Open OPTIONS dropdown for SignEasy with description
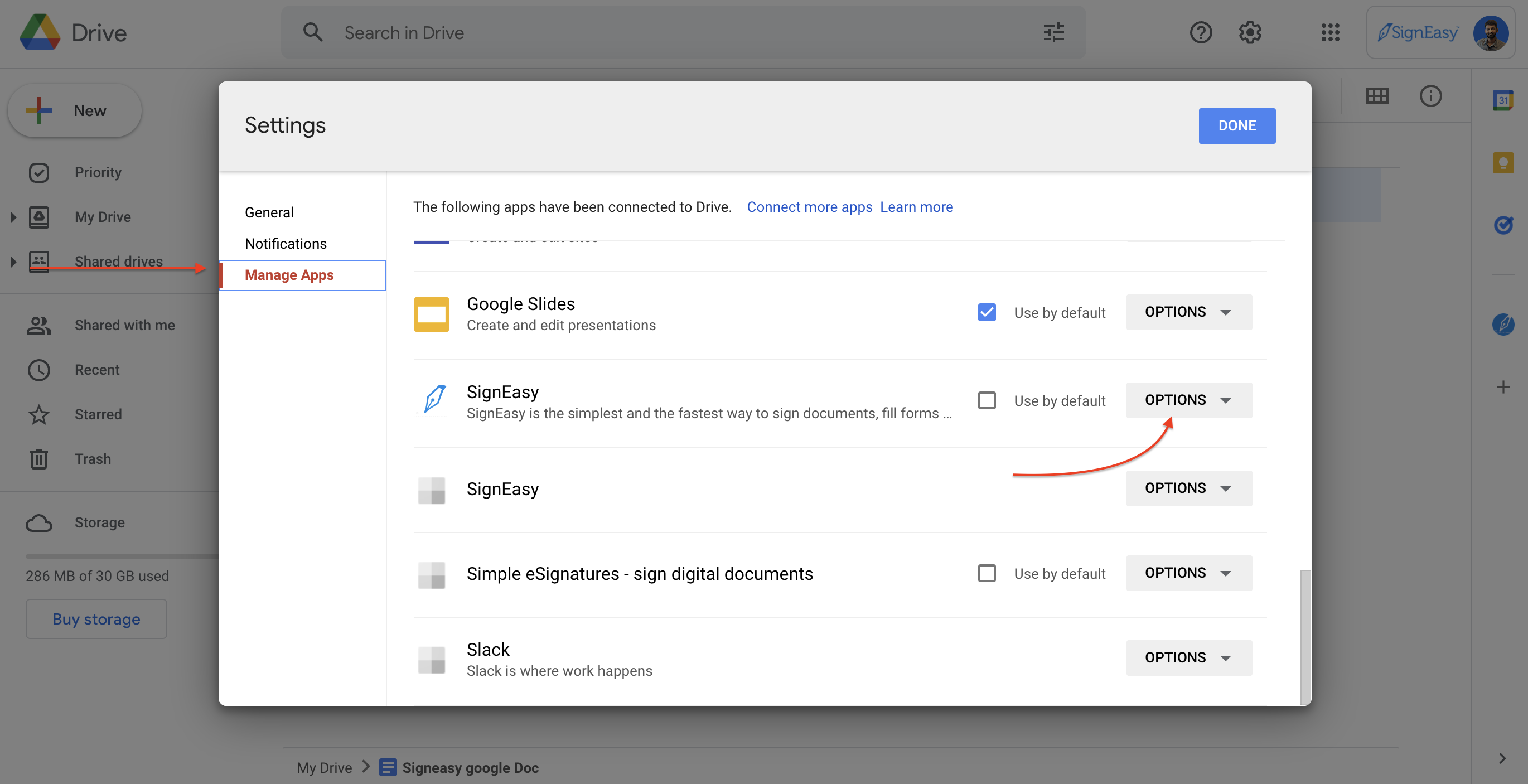The height and width of the screenshot is (784, 1528). pos(1189,400)
